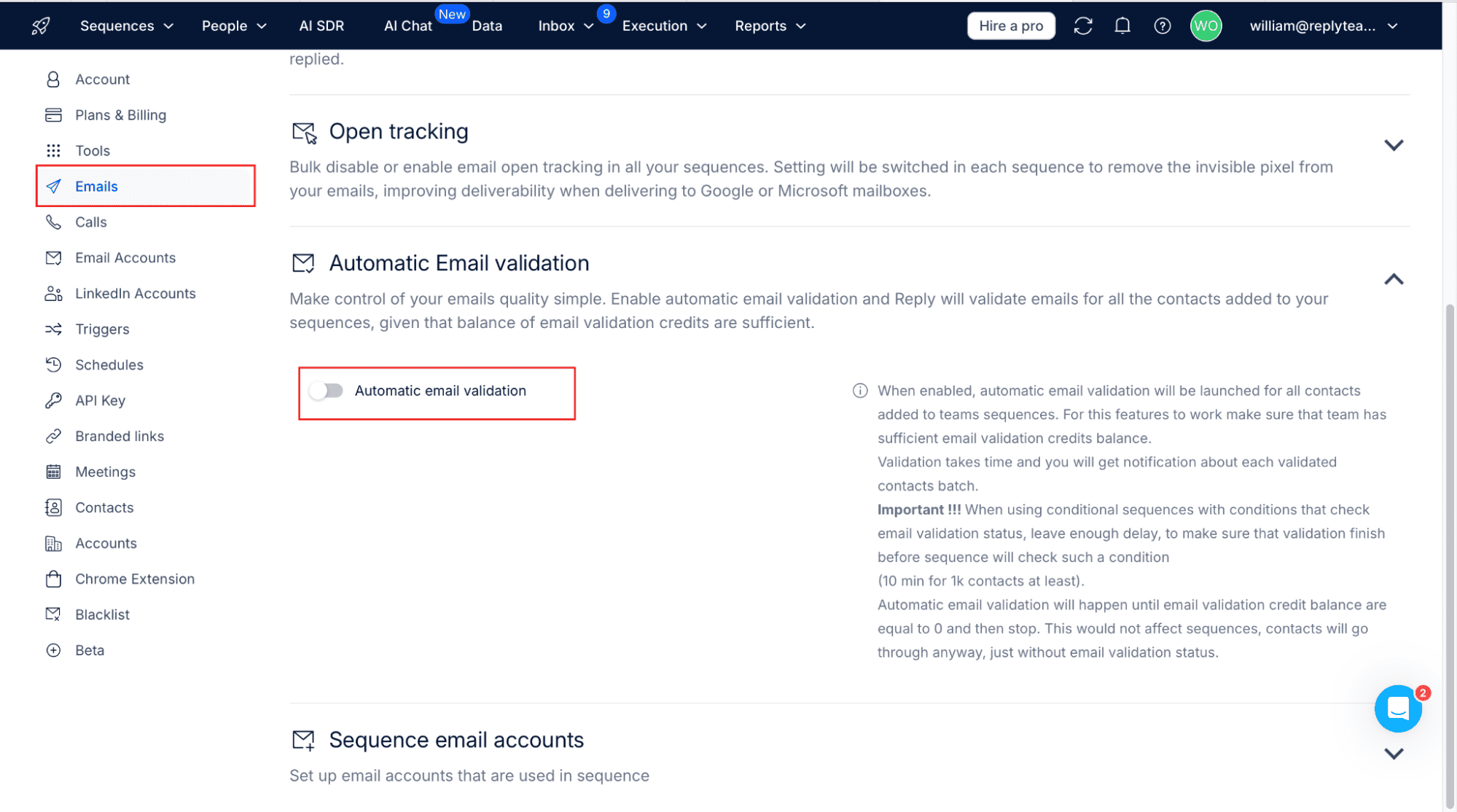Screen dimensions: 1457x812
Task: Click the Account icon in sidebar
Action: coord(55,78)
